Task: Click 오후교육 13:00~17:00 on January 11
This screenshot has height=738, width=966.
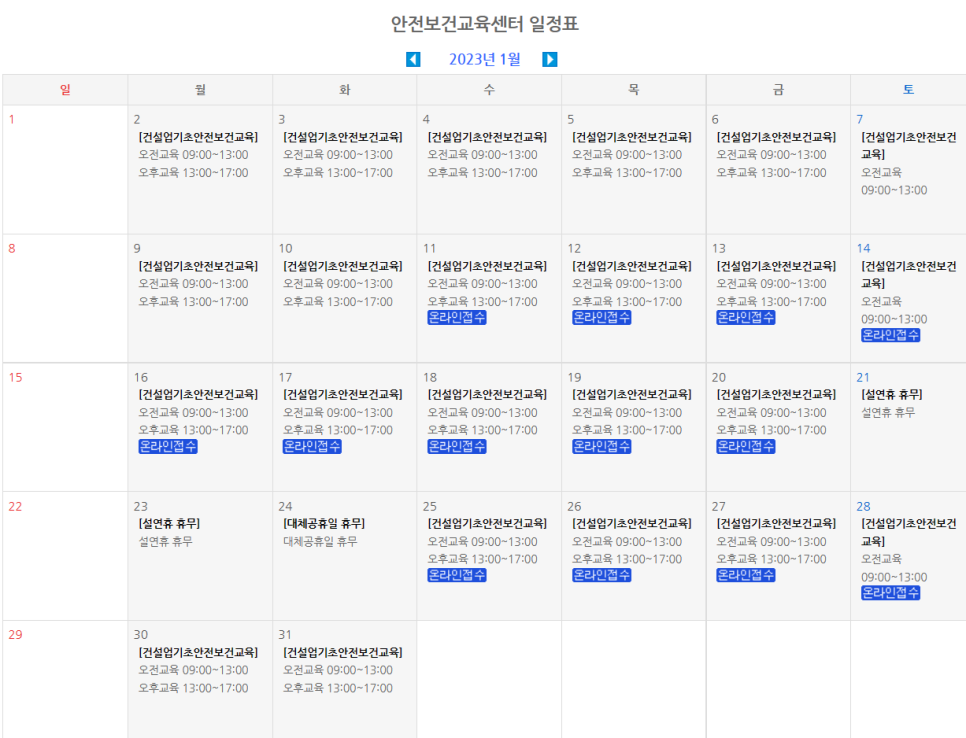Action: coord(482,302)
